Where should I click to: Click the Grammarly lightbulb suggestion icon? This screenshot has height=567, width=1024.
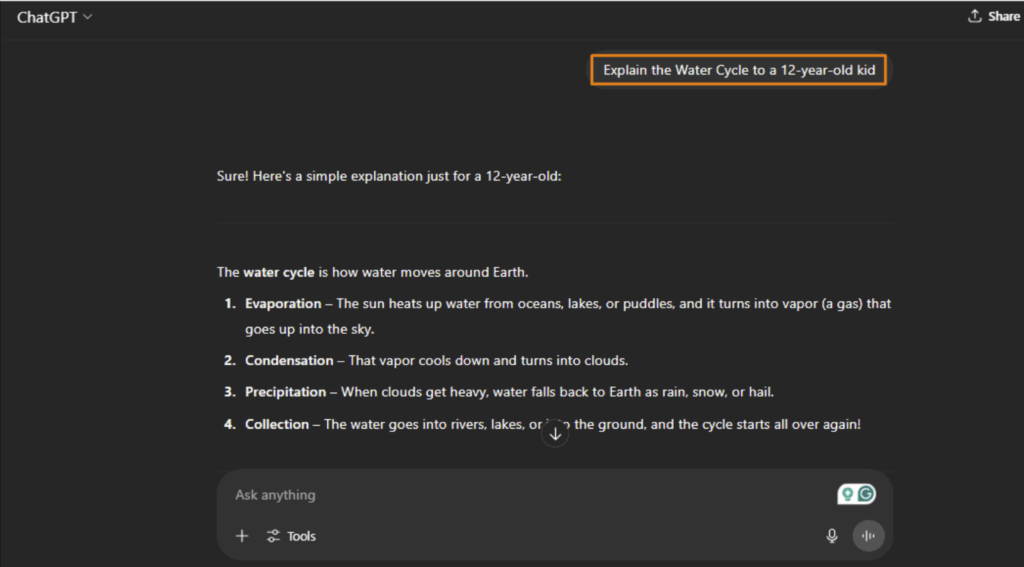tap(848, 494)
